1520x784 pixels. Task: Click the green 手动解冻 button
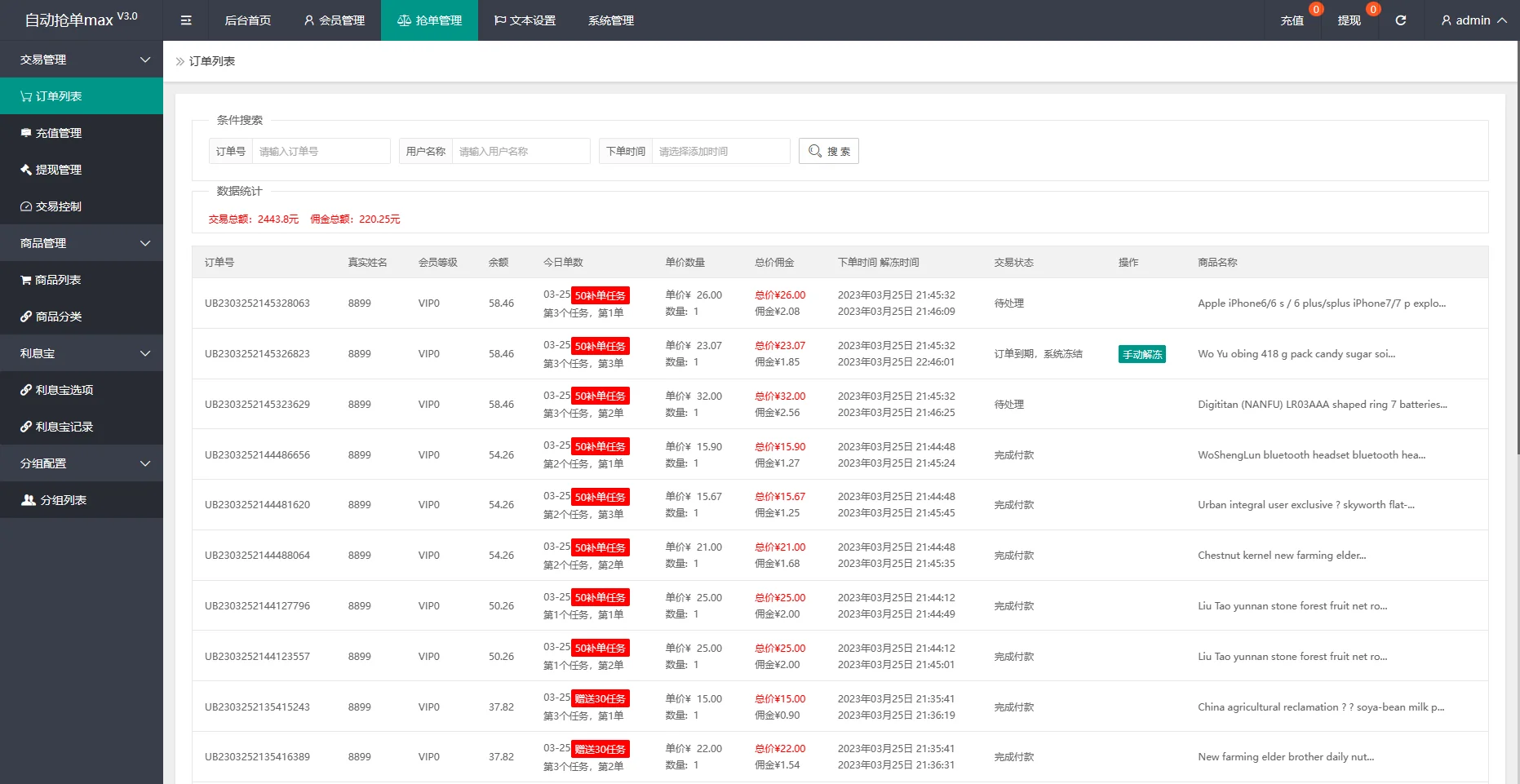(1141, 354)
